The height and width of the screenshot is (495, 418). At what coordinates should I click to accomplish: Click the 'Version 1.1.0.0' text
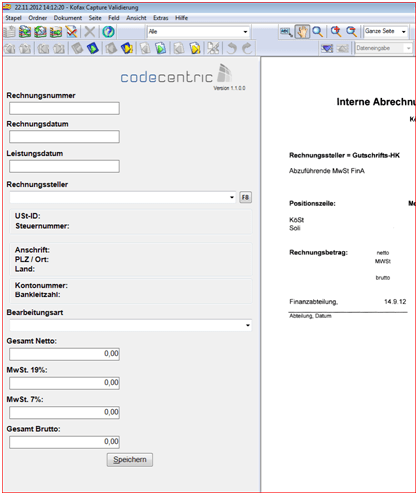229,88
